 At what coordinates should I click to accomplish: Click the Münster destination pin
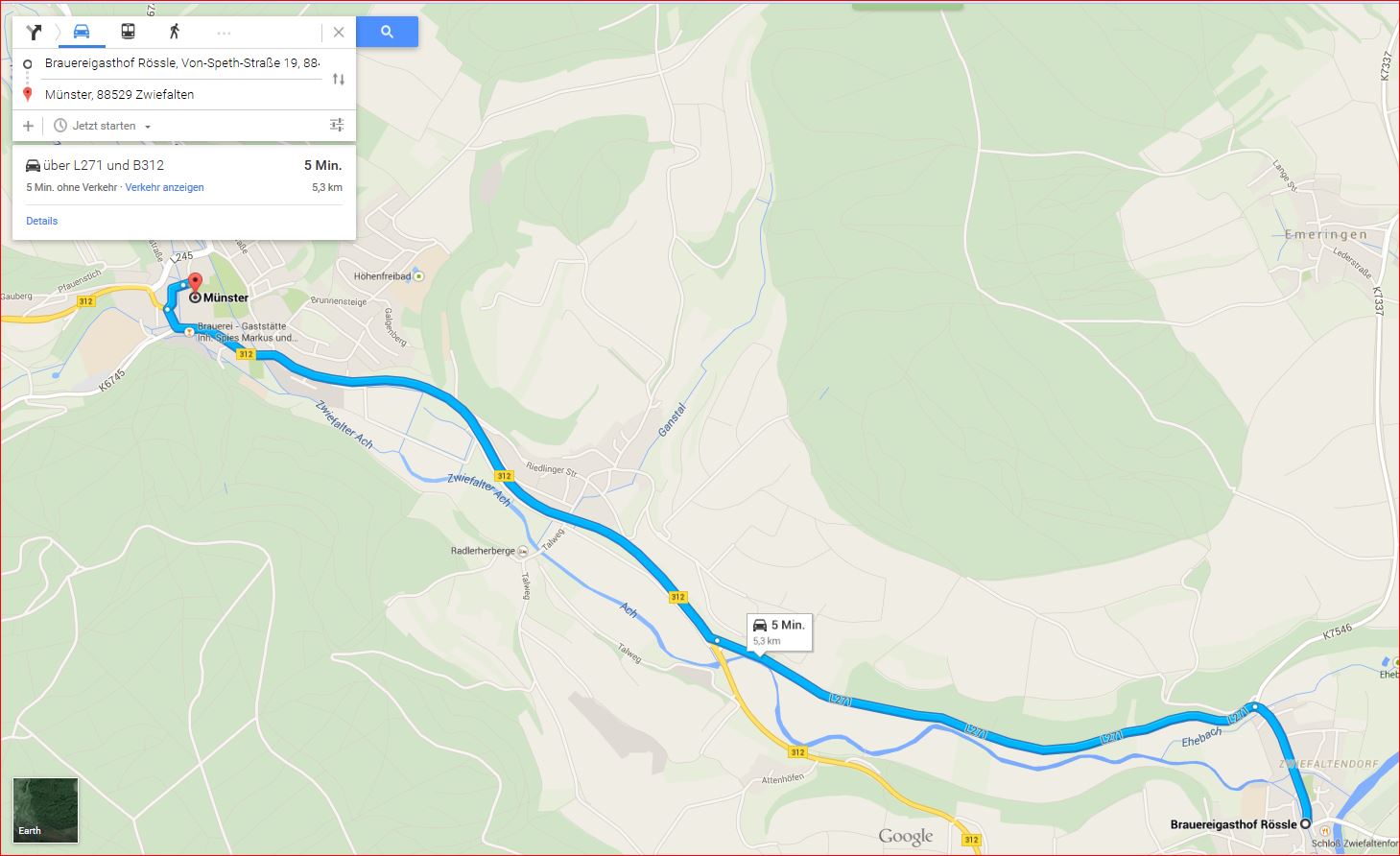(195, 284)
